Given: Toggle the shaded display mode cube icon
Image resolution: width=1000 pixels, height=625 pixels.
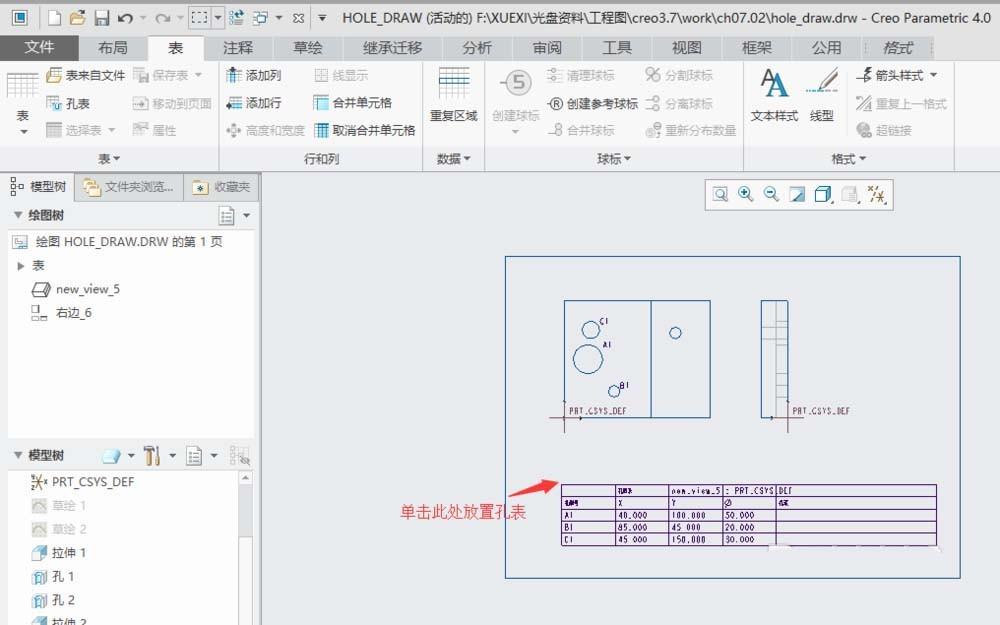Looking at the screenshot, I should [822, 194].
